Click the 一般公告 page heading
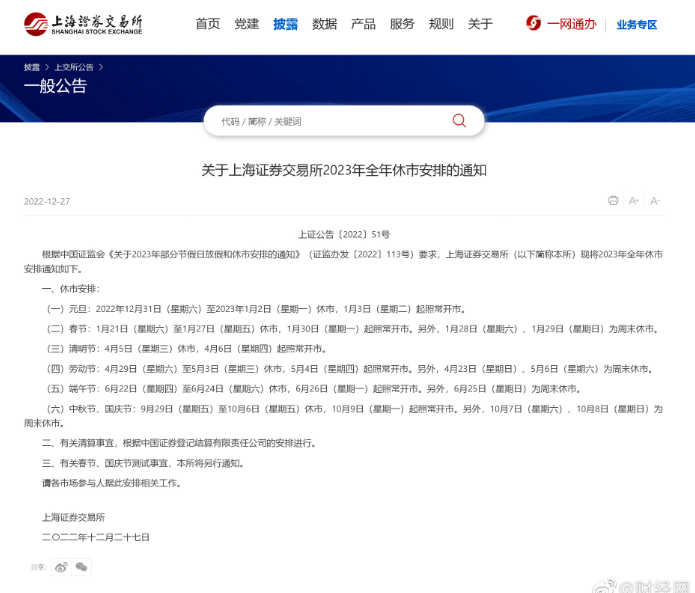Screen dimensions: 695x593 (55, 86)
